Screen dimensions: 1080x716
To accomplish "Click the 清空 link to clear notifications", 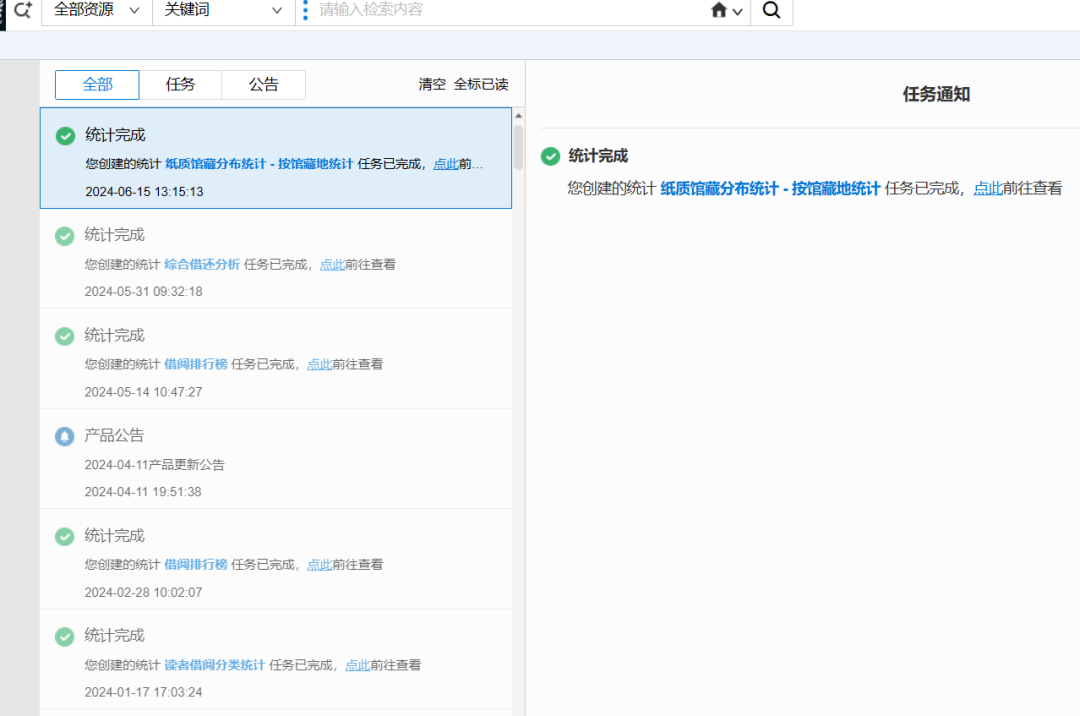I will pos(432,84).
